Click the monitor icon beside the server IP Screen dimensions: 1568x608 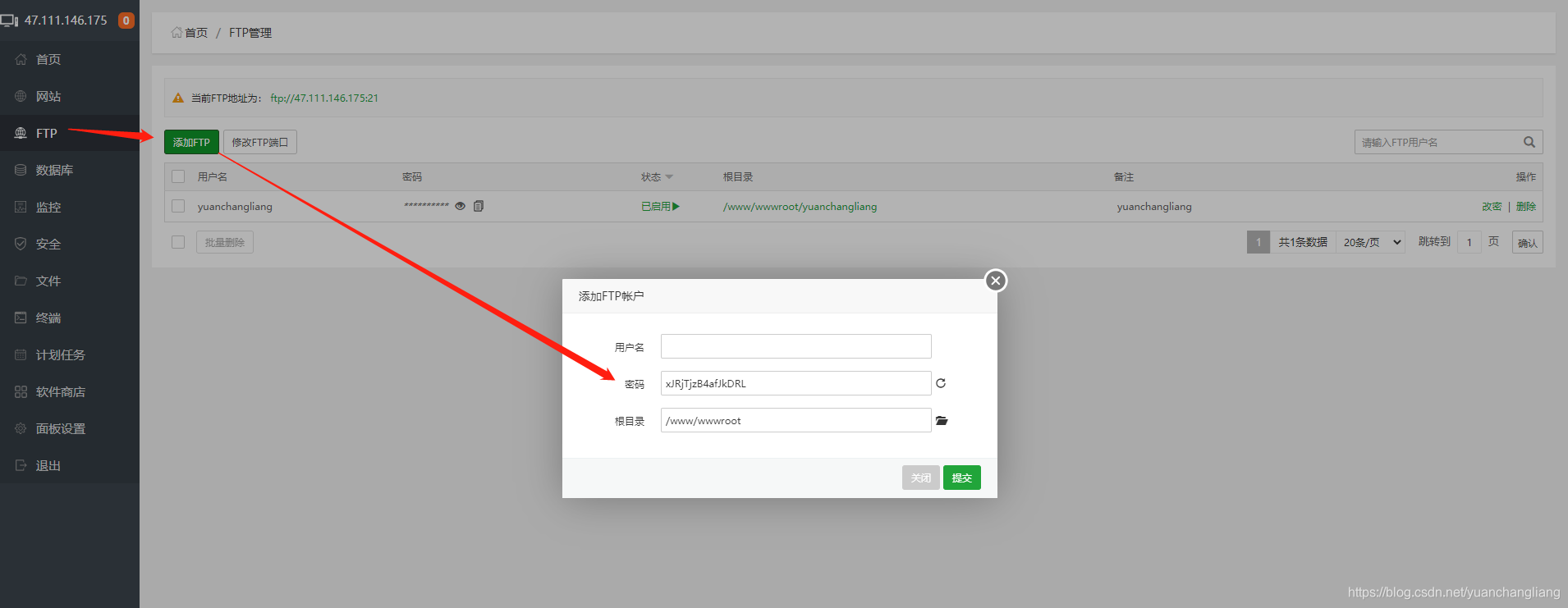9,21
